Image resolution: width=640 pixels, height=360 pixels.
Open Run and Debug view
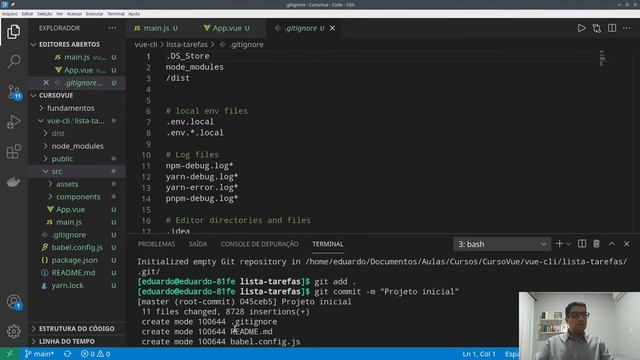[13, 122]
